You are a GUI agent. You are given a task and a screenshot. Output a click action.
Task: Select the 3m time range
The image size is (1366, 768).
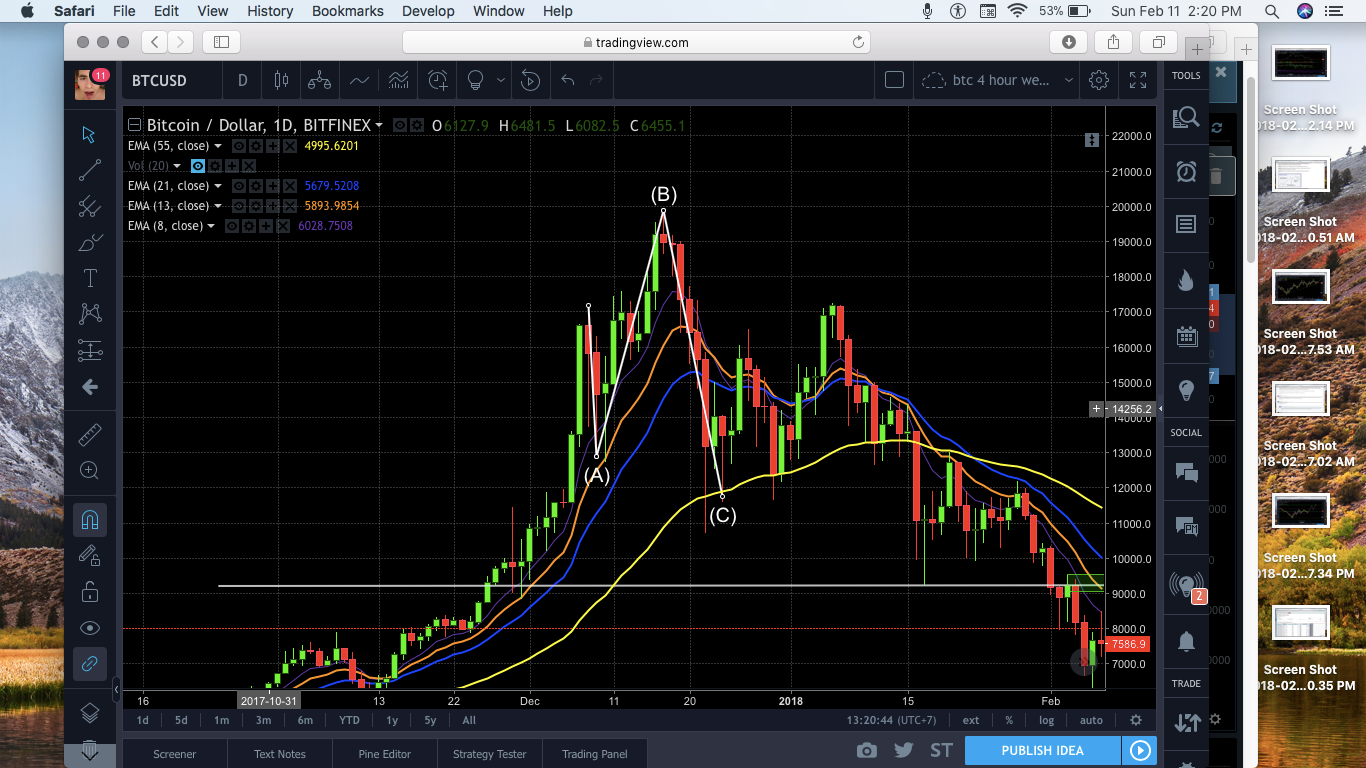coord(263,720)
